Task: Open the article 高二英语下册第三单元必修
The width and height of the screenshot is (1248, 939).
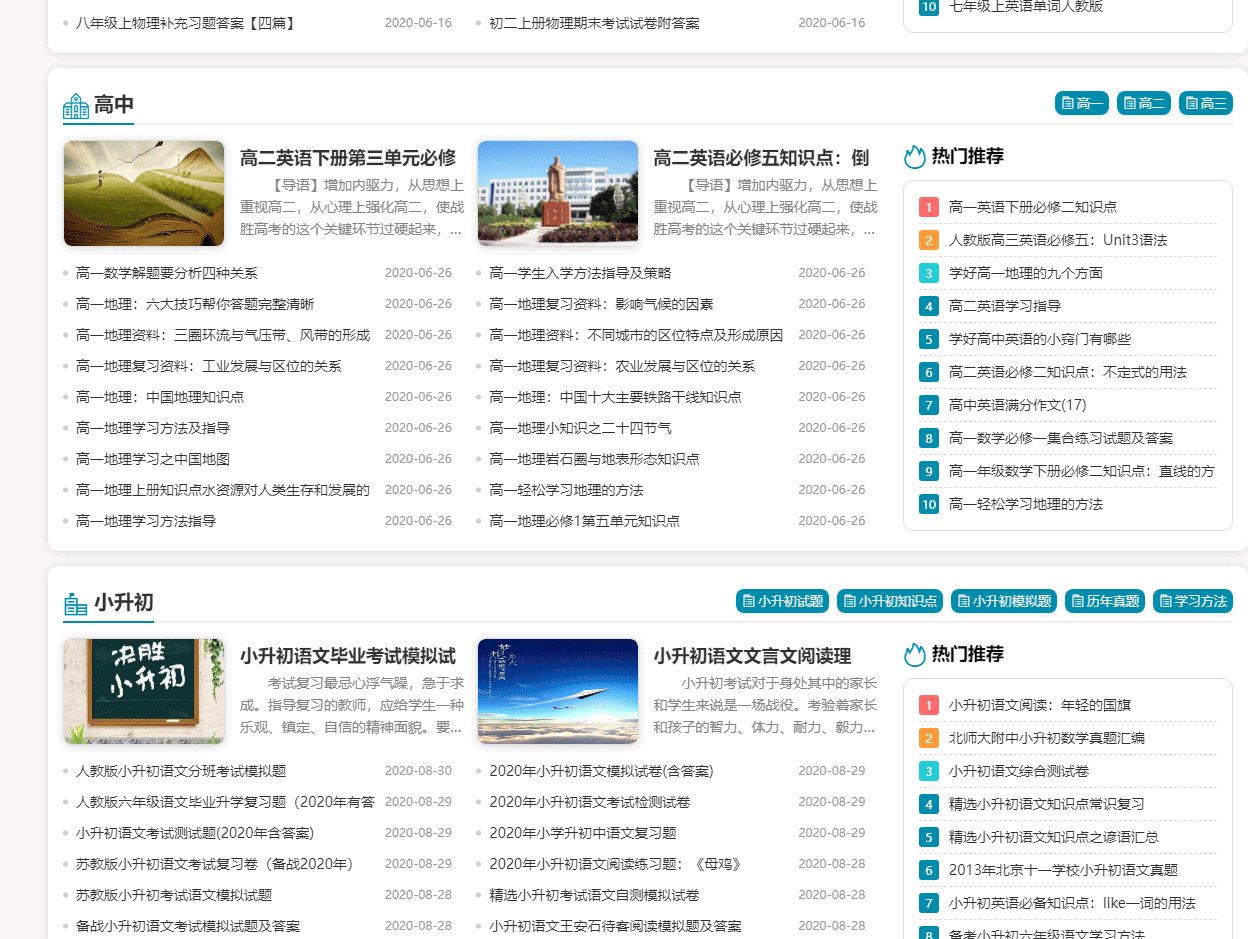Action: 346,155
